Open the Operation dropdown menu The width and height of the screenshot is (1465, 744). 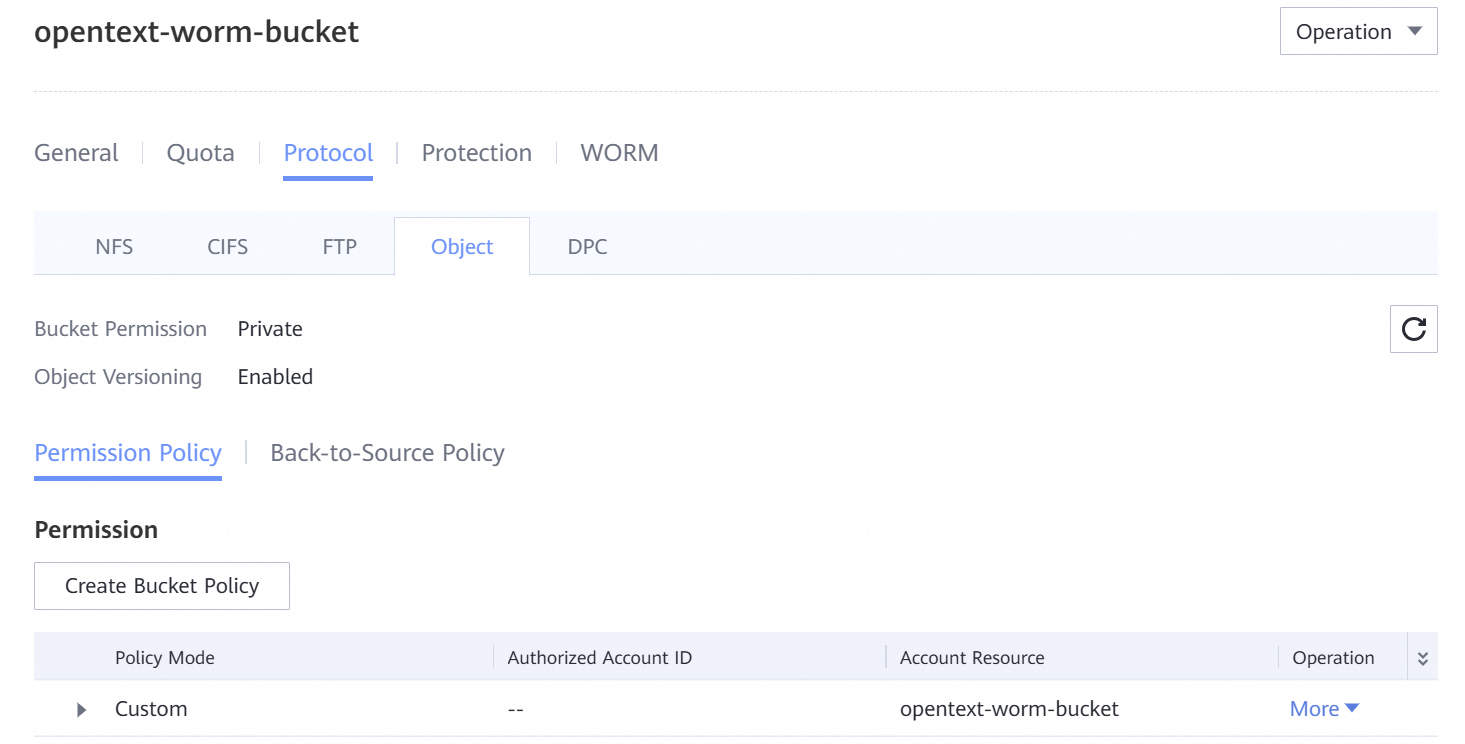coord(1358,32)
